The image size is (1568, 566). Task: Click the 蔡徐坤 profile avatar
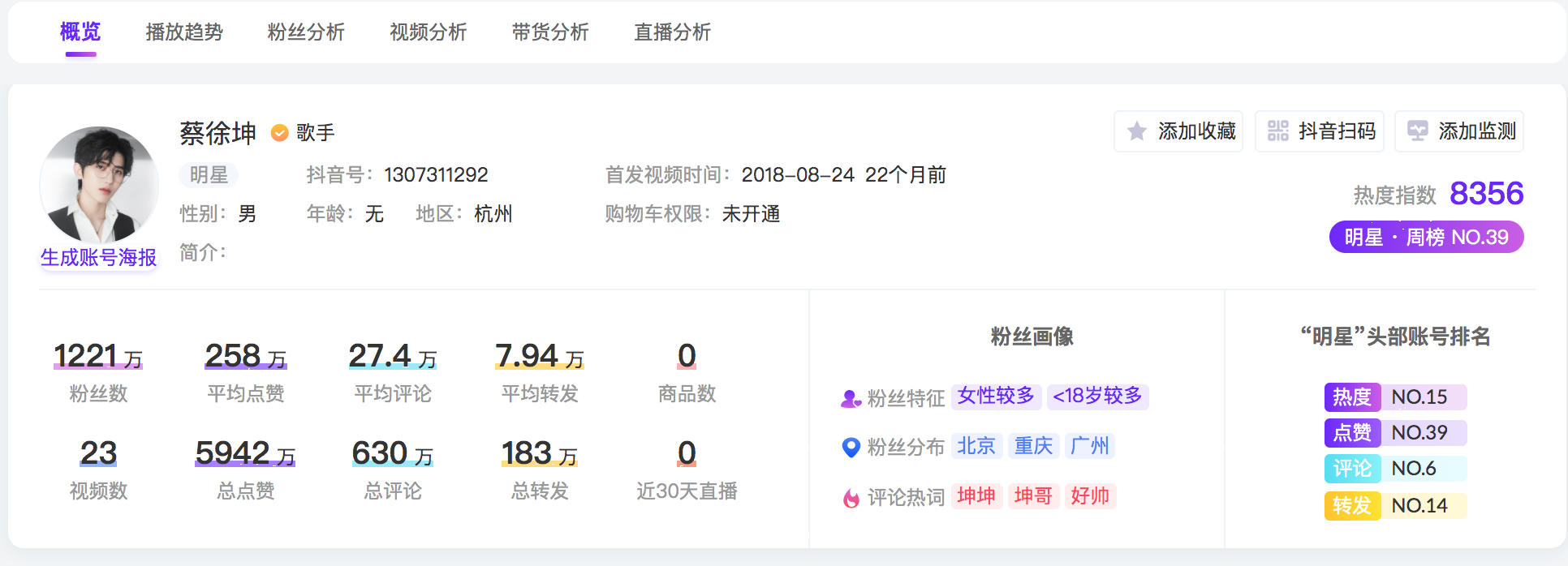click(x=99, y=185)
